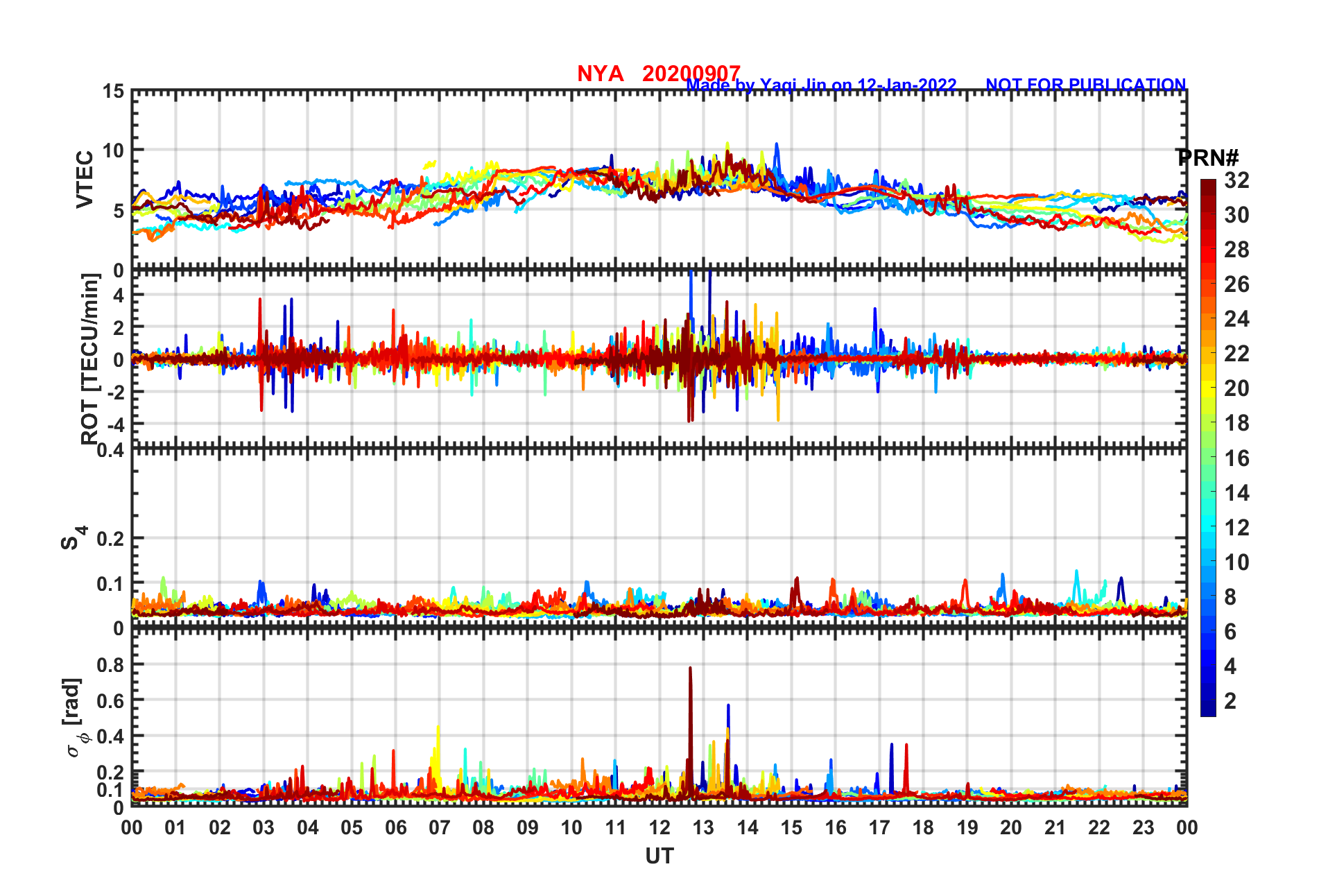1319x896 pixels.
Task: Click VTEC axis tick value 10
Action: pos(114,150)
